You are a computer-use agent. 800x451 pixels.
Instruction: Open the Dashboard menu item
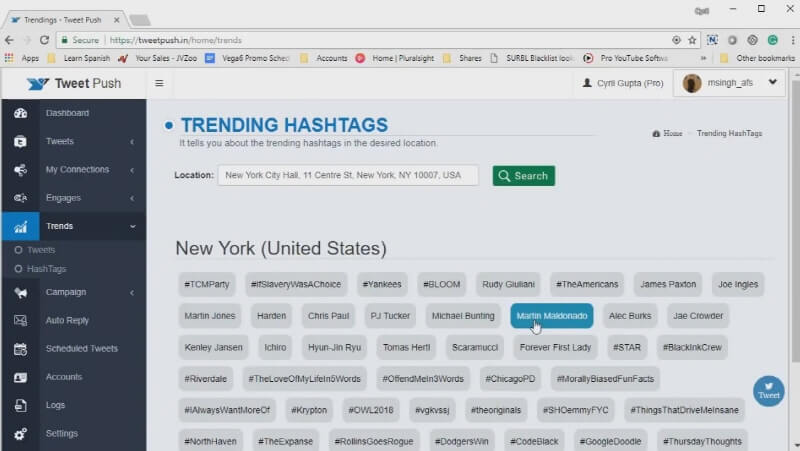point(67,113)
